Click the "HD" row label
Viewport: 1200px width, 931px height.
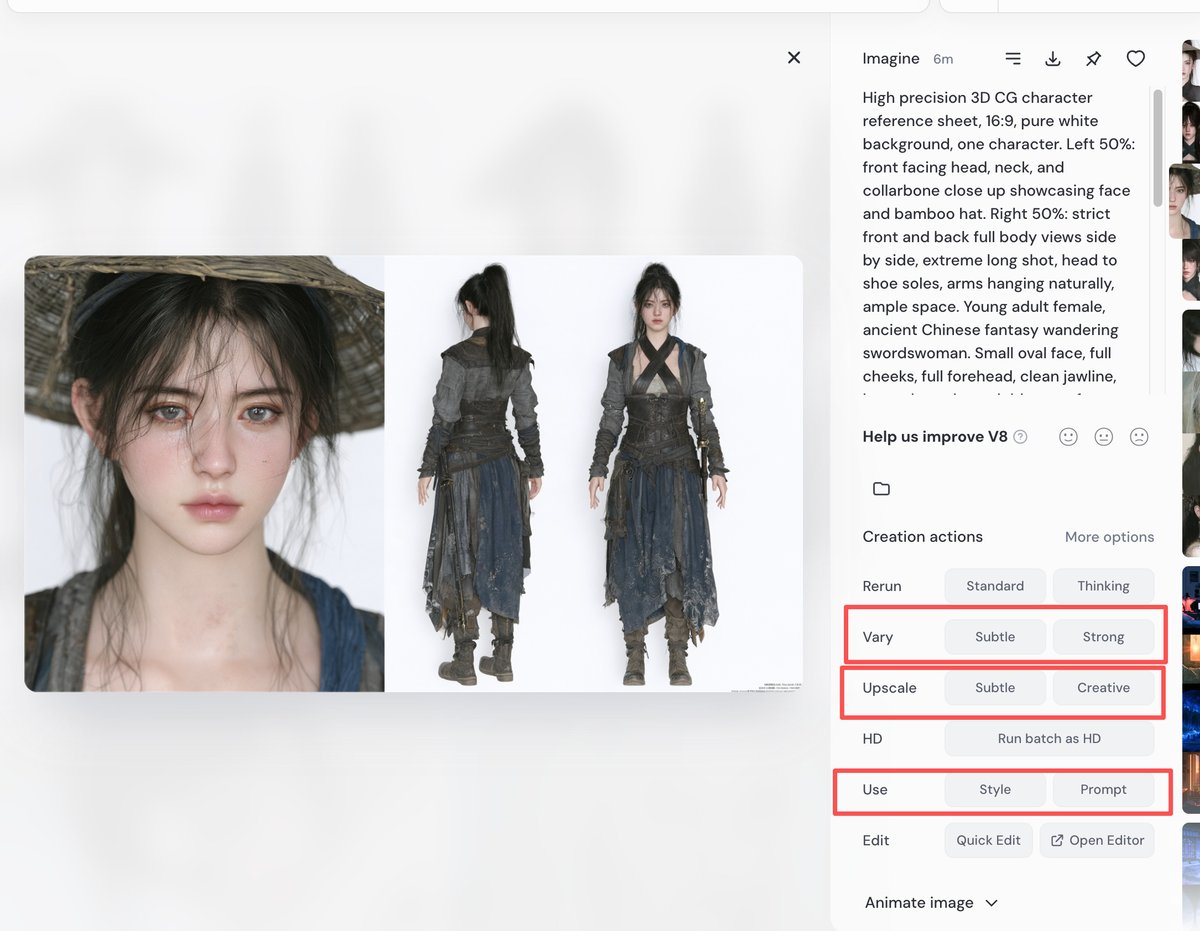pyautogui.click(x=872, y=739)
